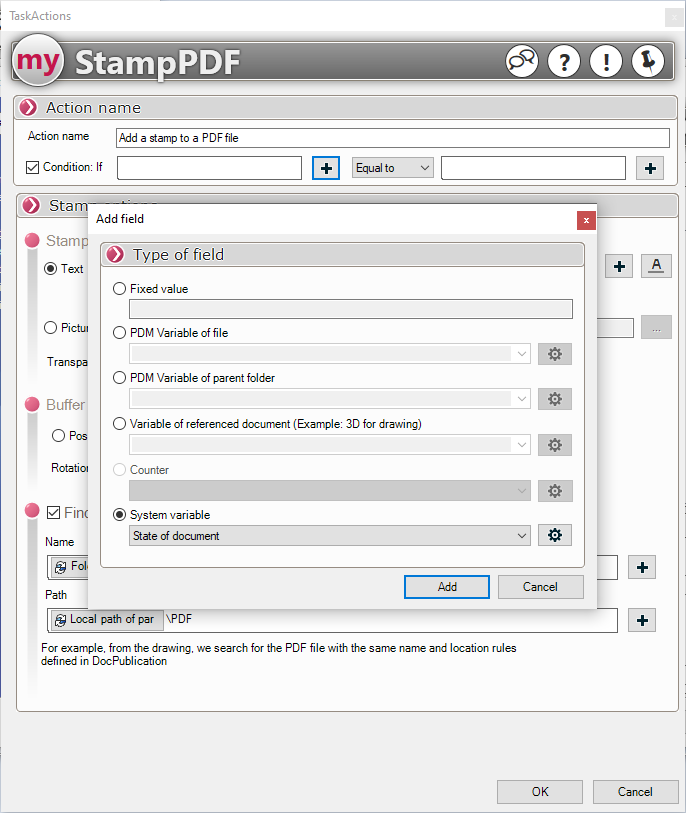Select the Fixed value radio button
The height and width of the screenshot is (813, 686).
click(x=120, y=289)
